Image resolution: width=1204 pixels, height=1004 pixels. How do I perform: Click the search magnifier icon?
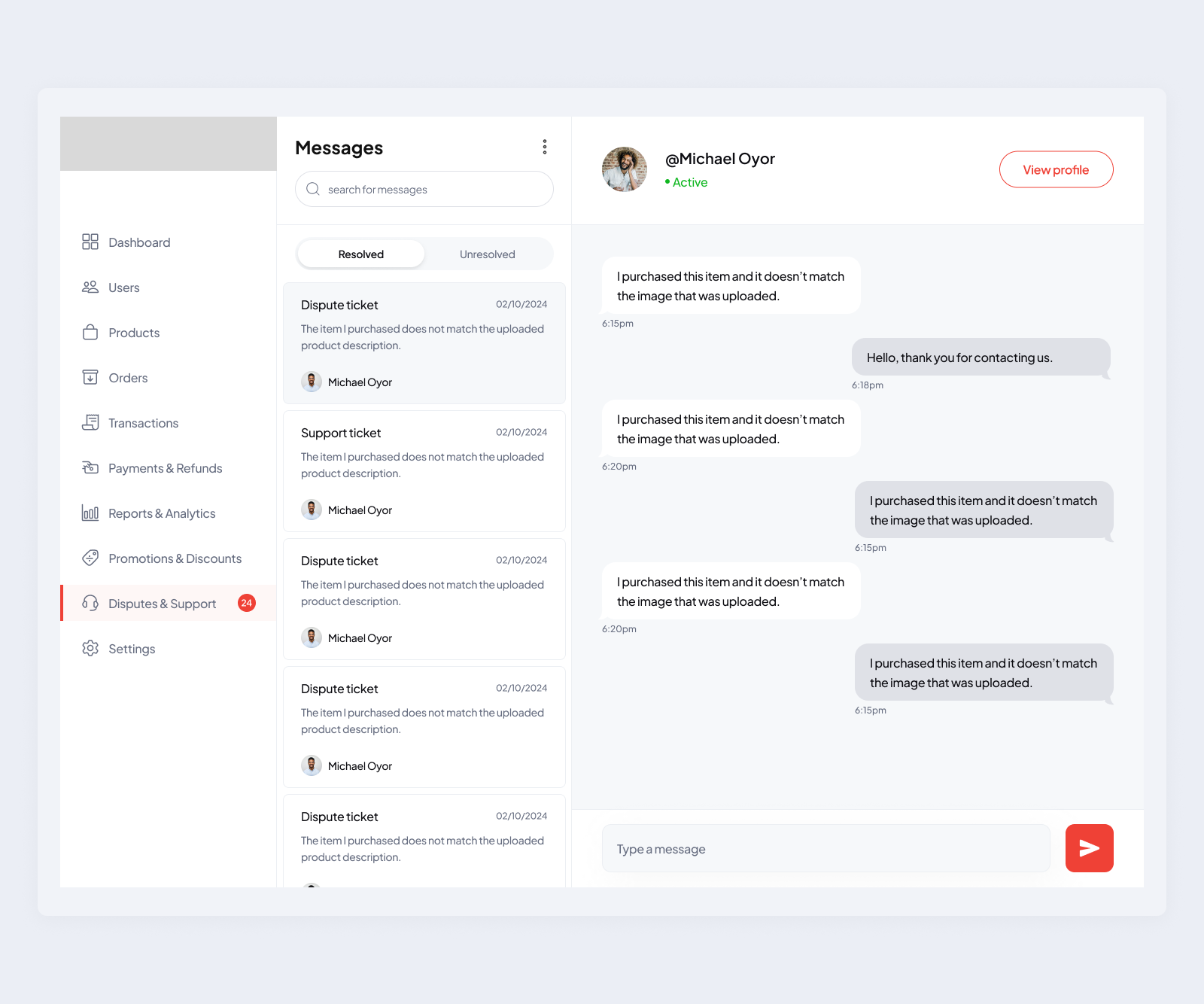pyautogui.click(x=313, y=189)
